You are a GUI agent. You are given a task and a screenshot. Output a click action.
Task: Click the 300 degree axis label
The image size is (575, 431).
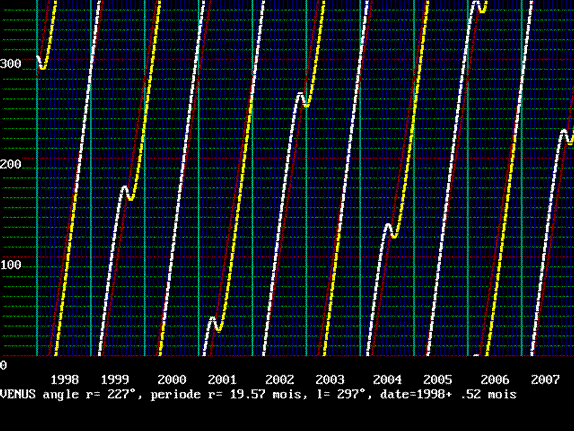click(11, 64)
